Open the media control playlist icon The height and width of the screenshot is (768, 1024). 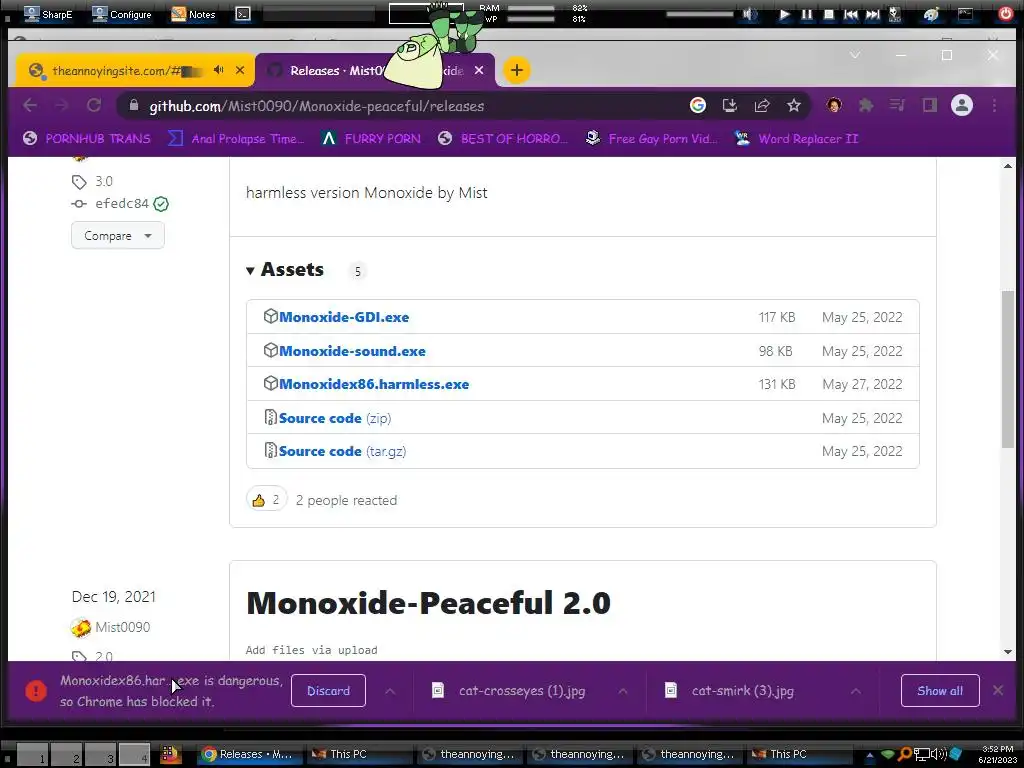(x=898, y=105)
